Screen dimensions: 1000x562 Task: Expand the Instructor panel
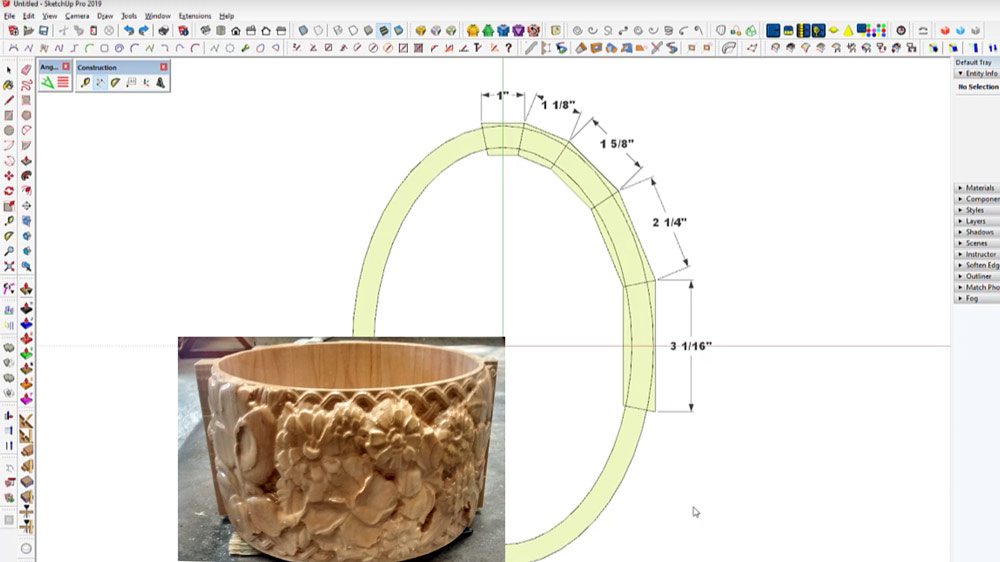976,254
